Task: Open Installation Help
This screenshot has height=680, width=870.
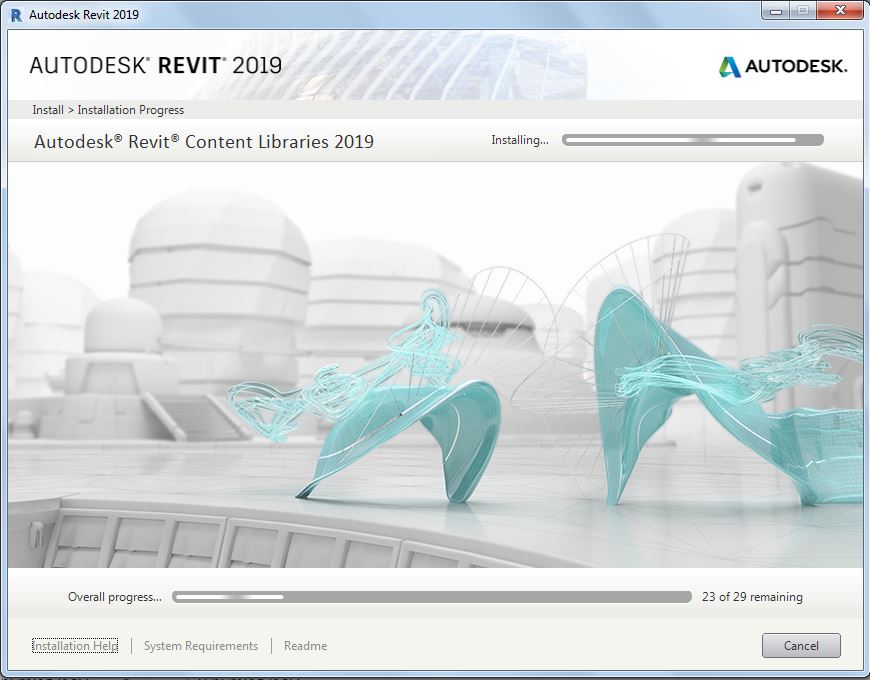Action: click(74, 645)
